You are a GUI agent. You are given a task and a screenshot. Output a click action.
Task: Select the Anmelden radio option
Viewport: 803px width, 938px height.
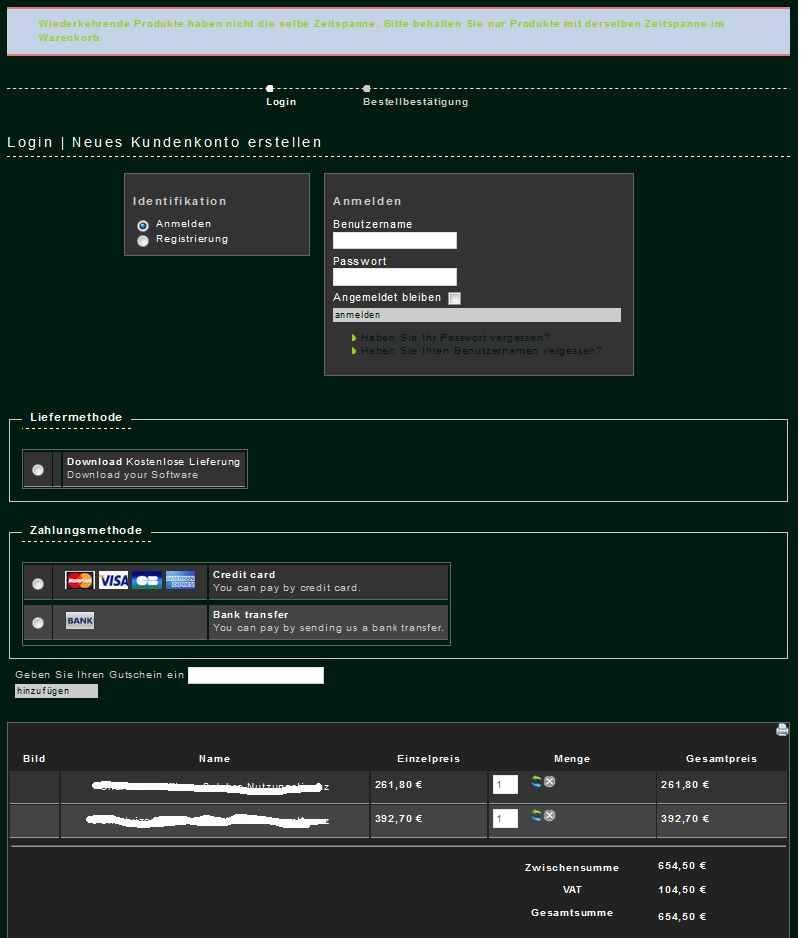(x=143, y=225)
